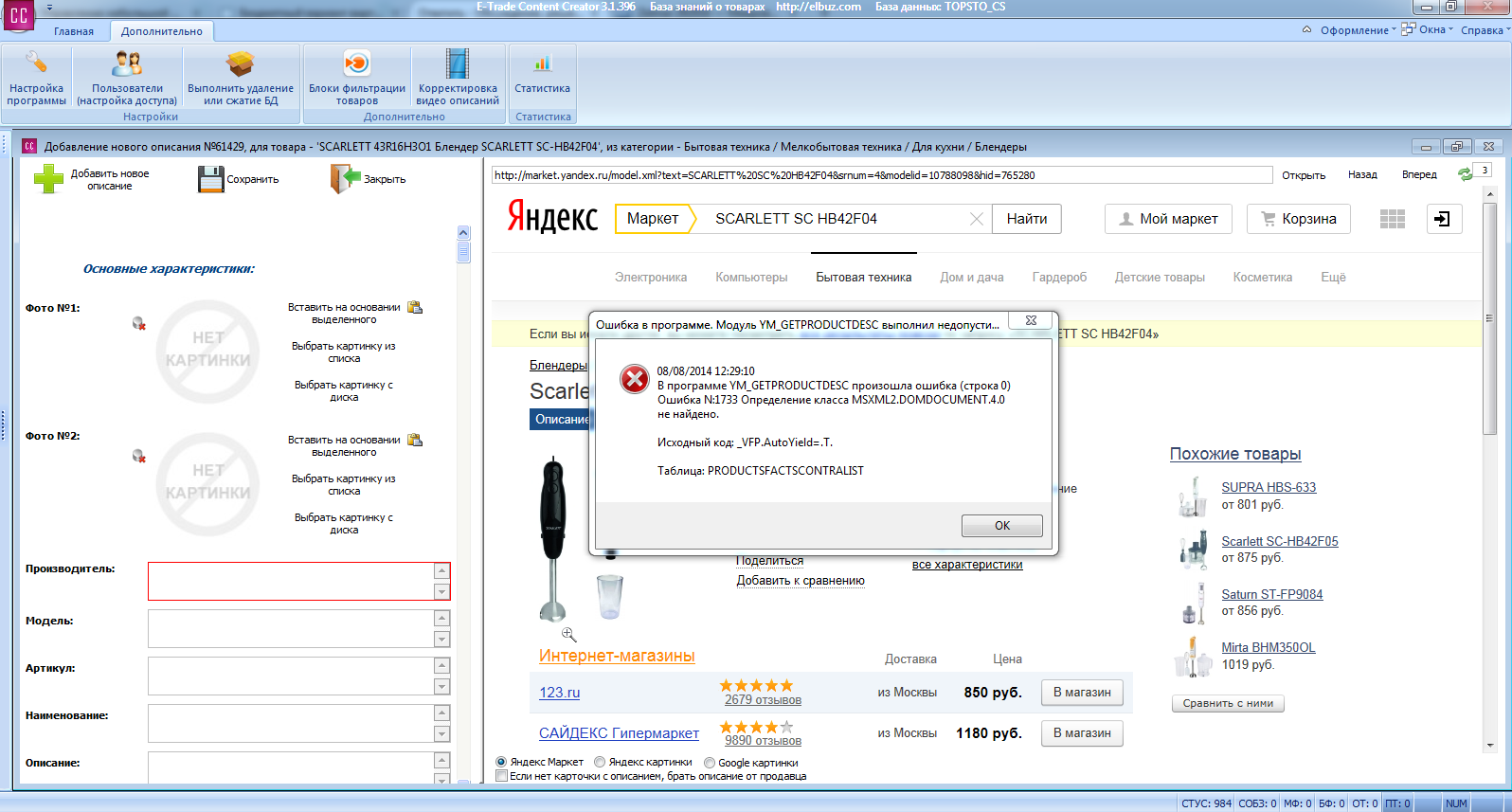Open Статистика chart icon
The height and width of the screenshot is (812, 1512).
(543, 64)
